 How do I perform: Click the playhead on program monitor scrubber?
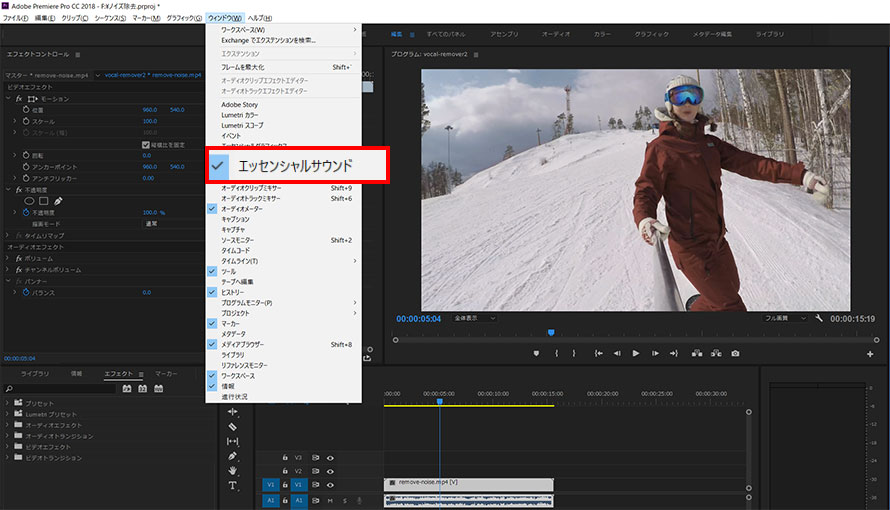[x=549, y=332]
